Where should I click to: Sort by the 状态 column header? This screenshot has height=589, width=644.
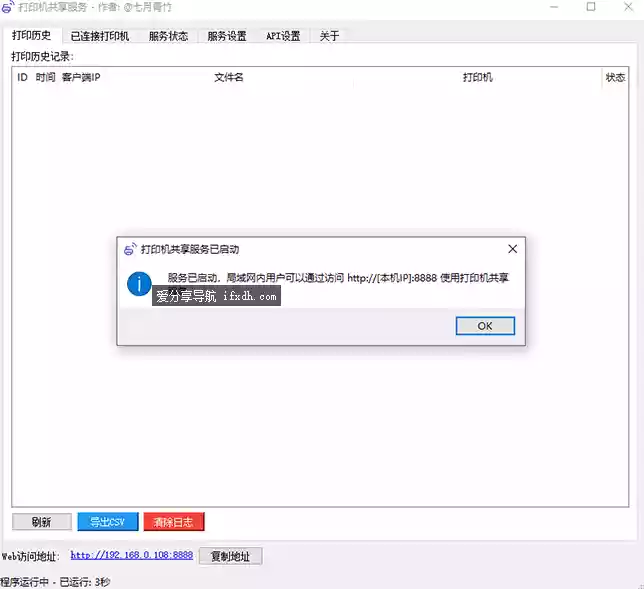pos(615,77)
